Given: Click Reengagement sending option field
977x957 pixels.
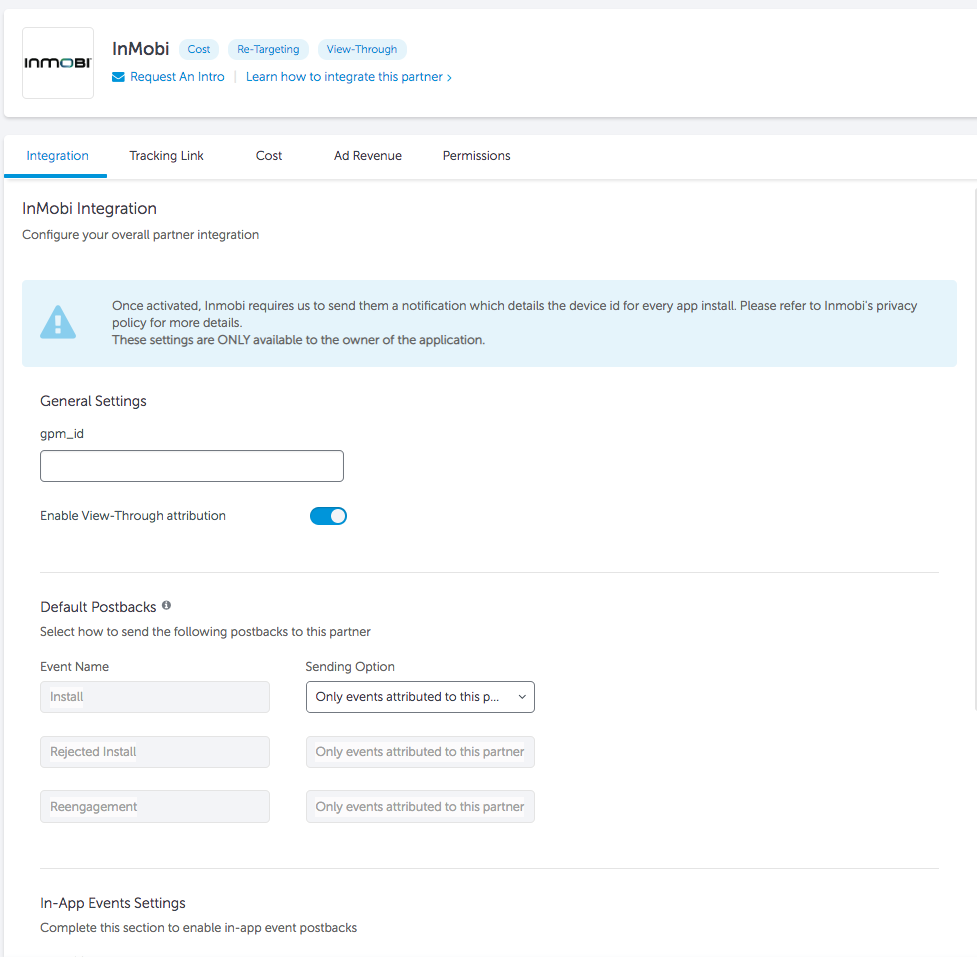Looking at the screenshot, I should click(x=420, y=807).
